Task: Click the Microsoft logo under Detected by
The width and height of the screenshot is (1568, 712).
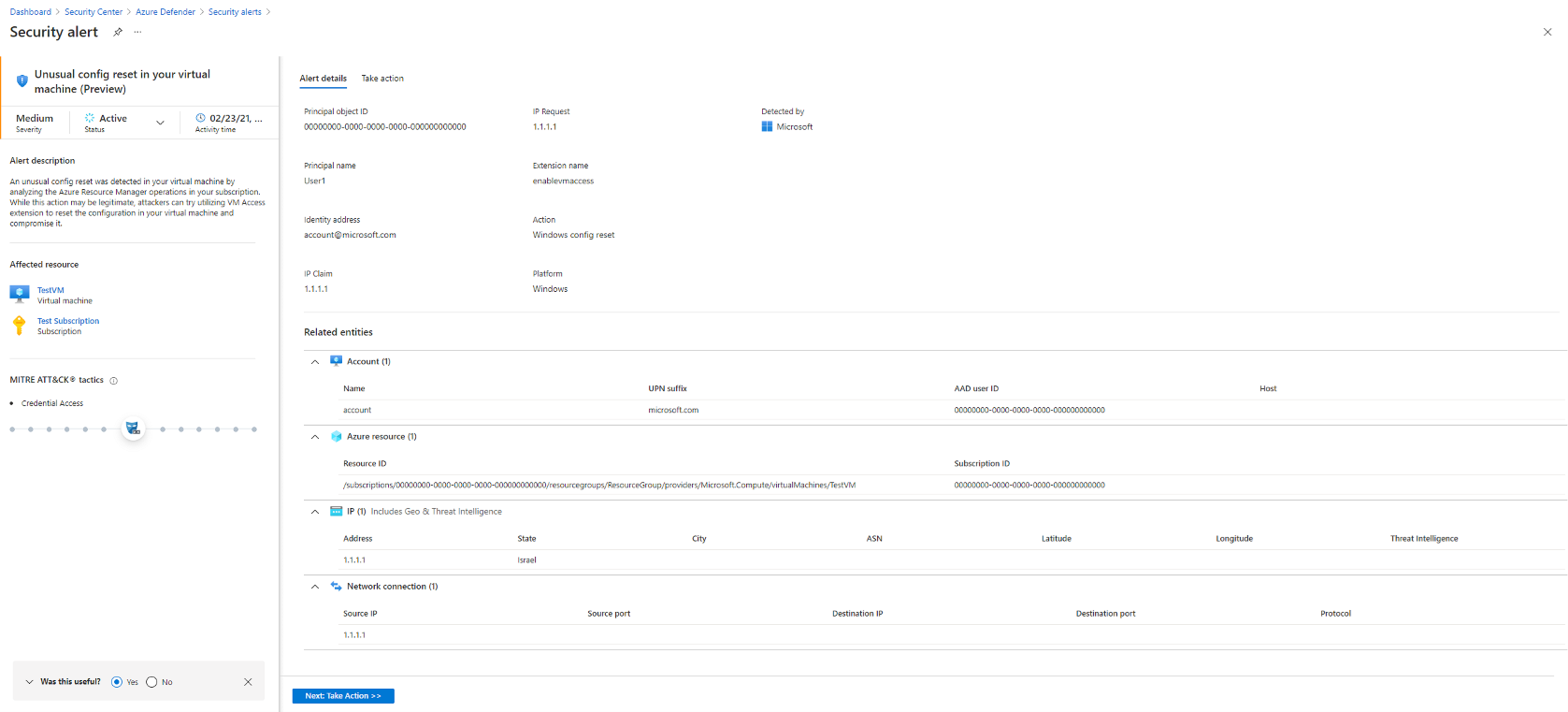Action: pos(767,127)
